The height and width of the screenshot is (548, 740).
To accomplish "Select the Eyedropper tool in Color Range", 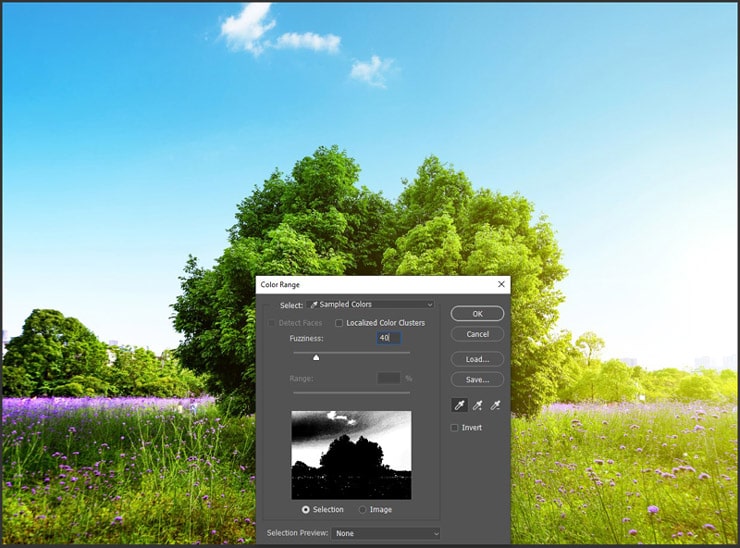I will pyautogui.click(x=459, y=405).
